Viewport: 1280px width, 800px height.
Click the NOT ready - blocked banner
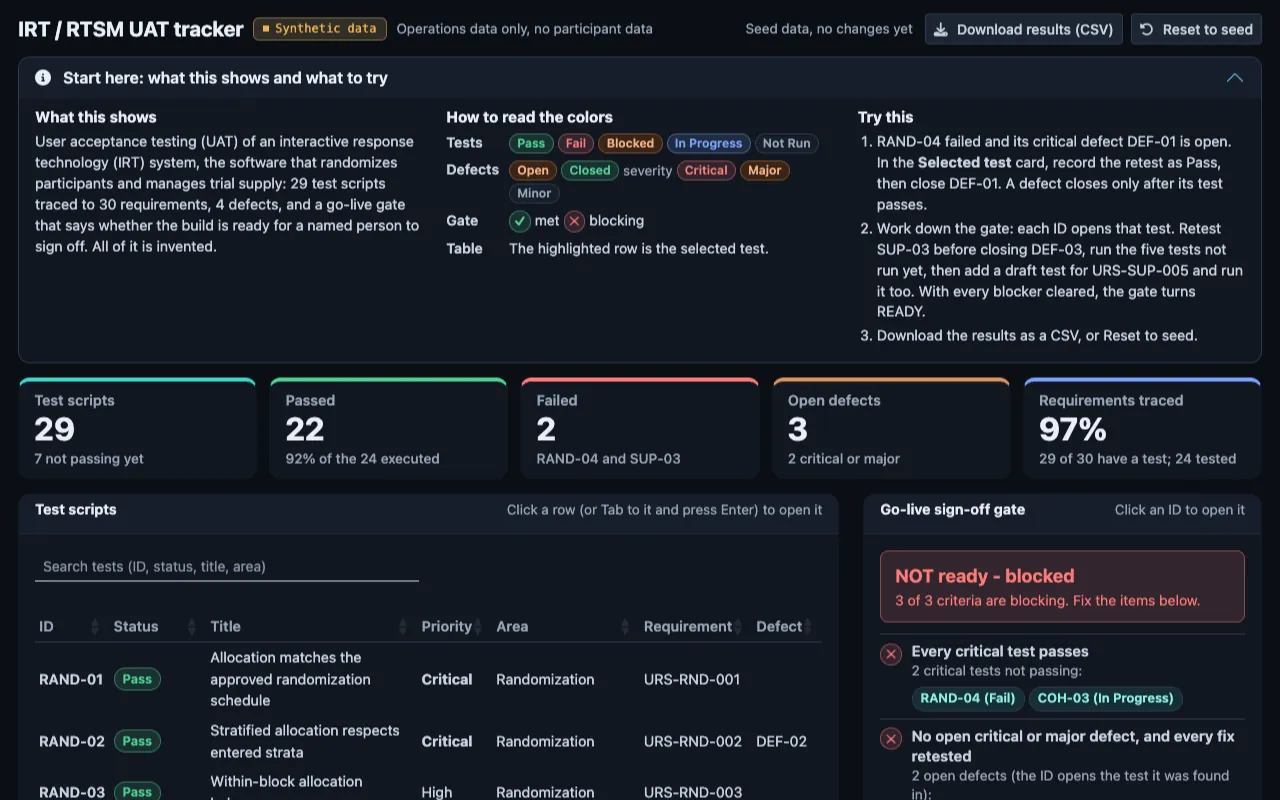(x=1062, y=587)
